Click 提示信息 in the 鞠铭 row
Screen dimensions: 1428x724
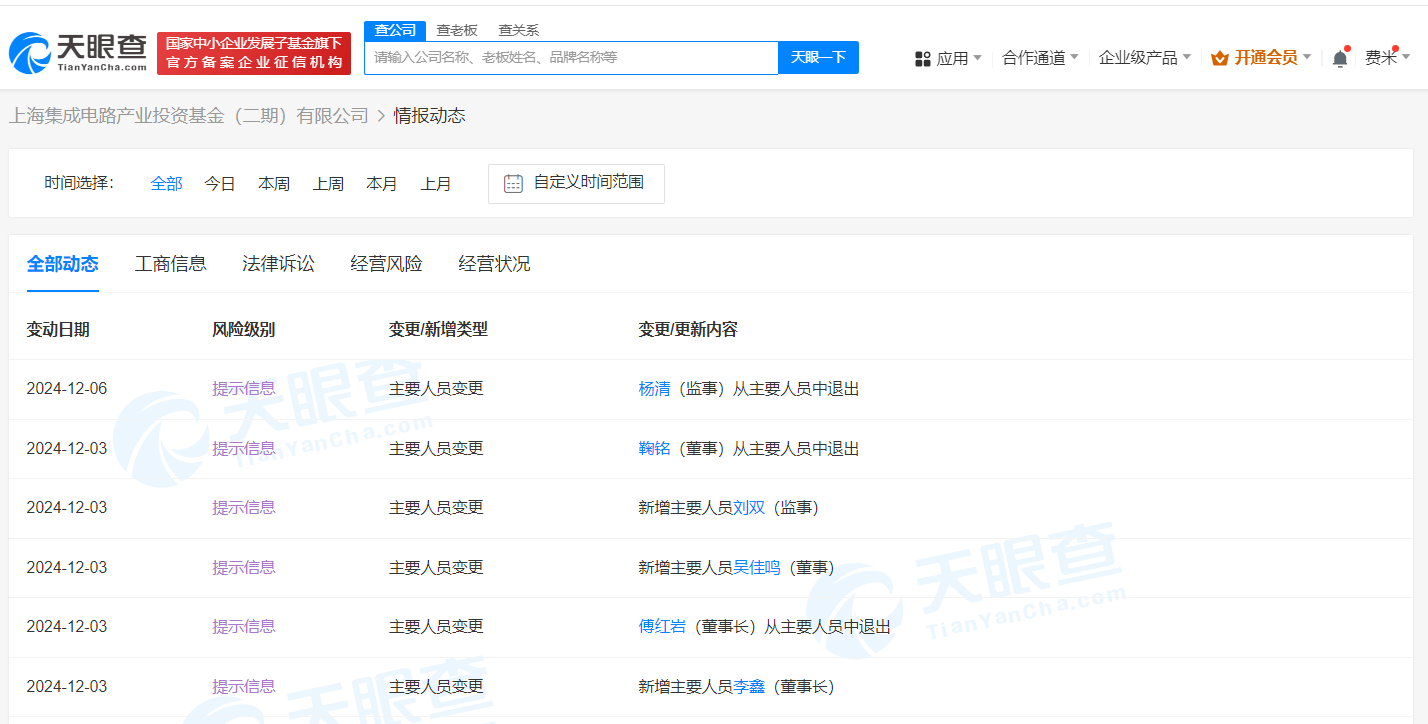(244, 449)
